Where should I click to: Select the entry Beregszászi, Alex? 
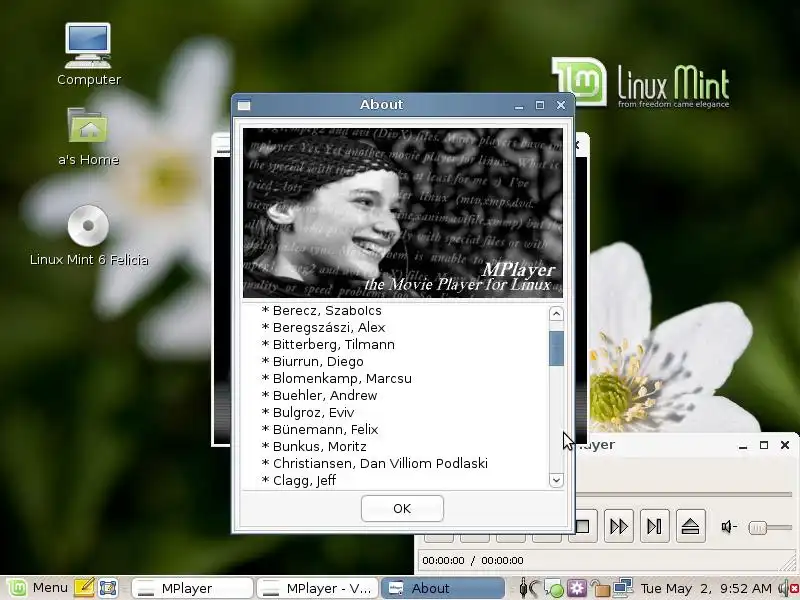[323, 327]
